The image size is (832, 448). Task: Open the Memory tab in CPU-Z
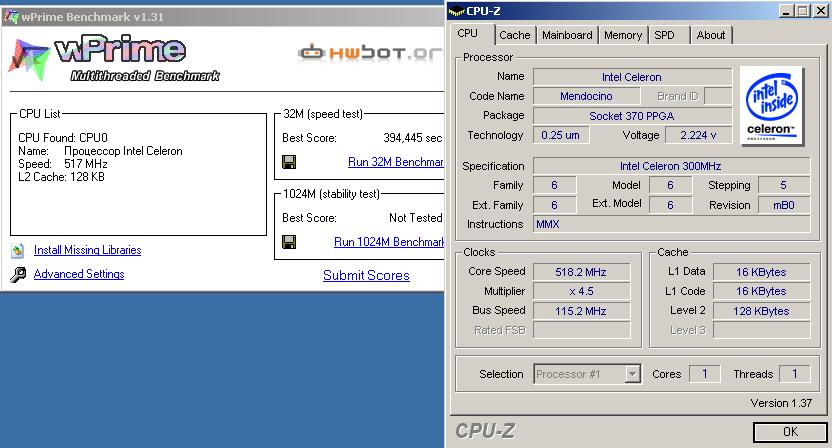[x=623, y=35]
